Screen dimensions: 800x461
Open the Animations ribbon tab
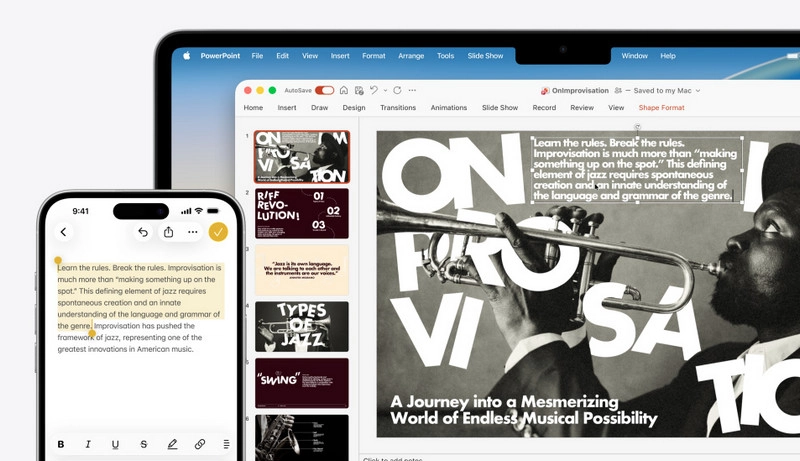tap(448, 108)
